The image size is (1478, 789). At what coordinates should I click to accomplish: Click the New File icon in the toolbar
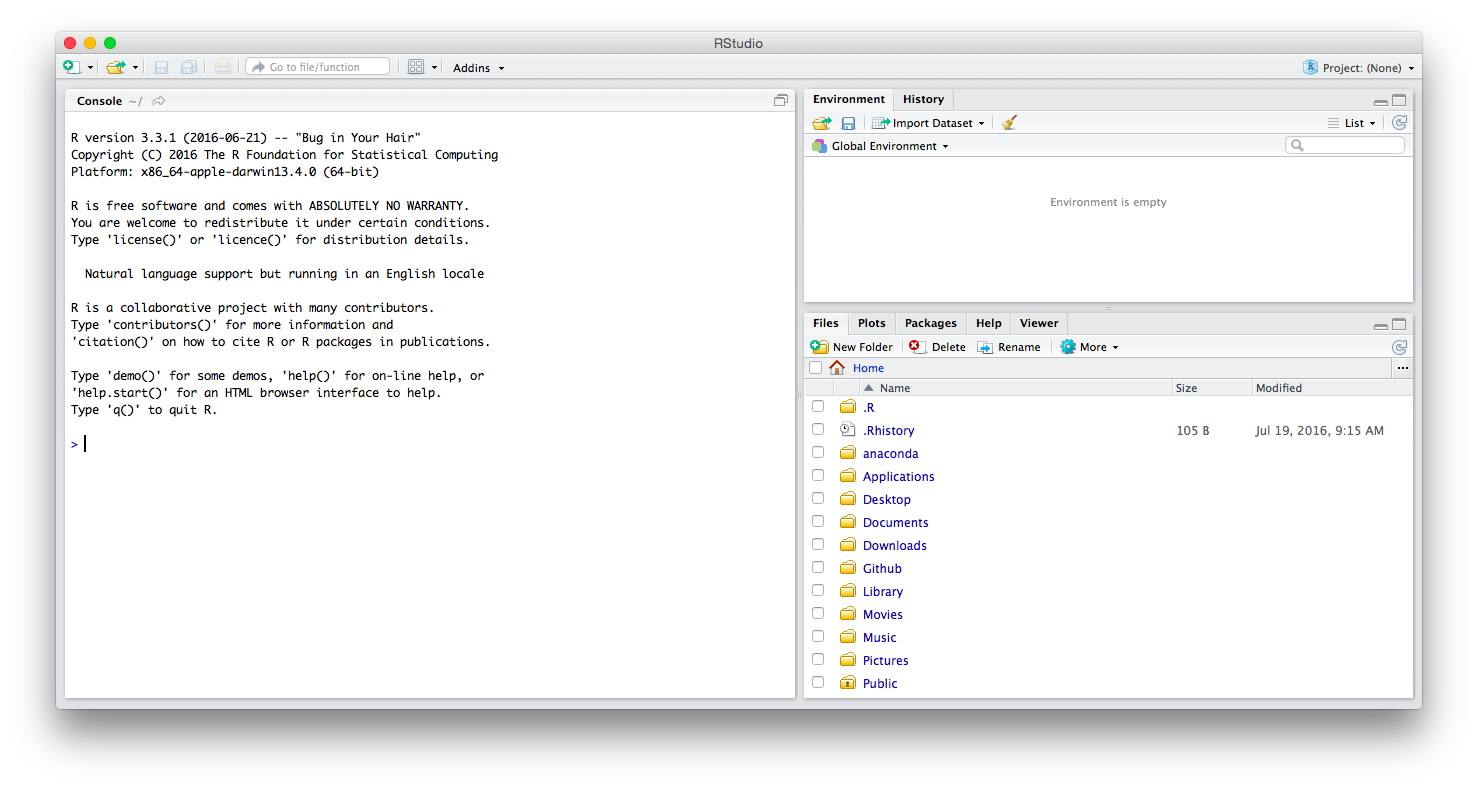click(x=72, y=67)
